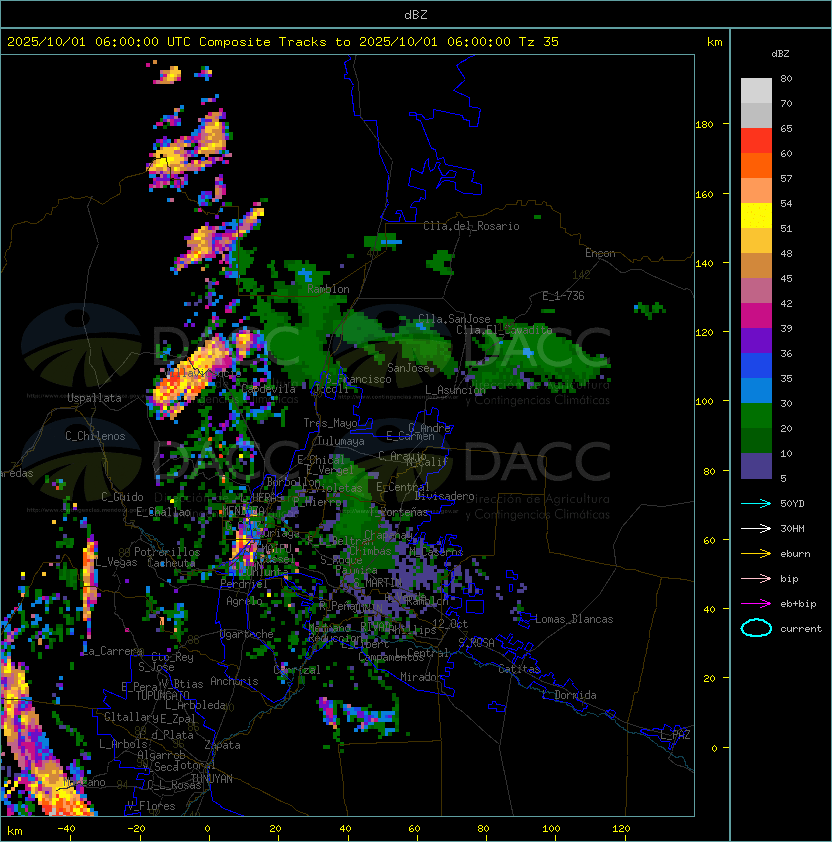
Task: Select the yellow eburn arrow symbol
Action: coord(756,554)
